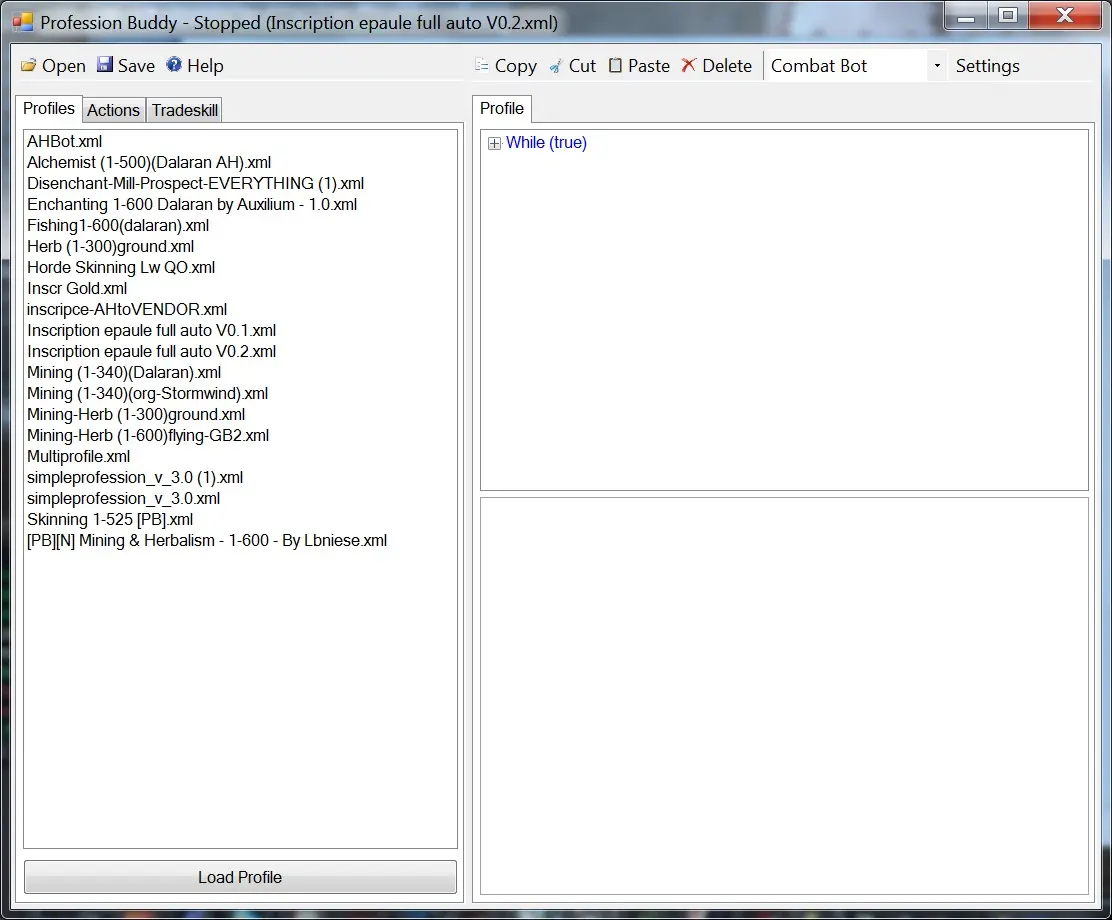Select Herb (1-300)ground.xml

[x=111, y=246]
